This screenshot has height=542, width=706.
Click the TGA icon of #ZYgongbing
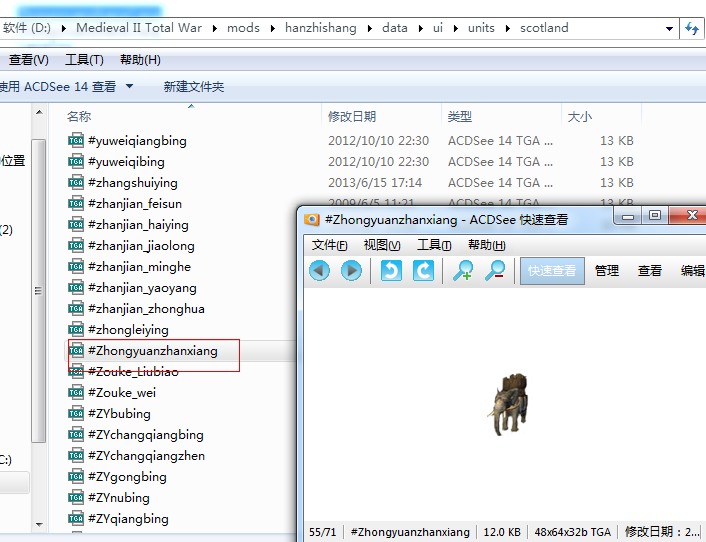click(x=76, y=477)
